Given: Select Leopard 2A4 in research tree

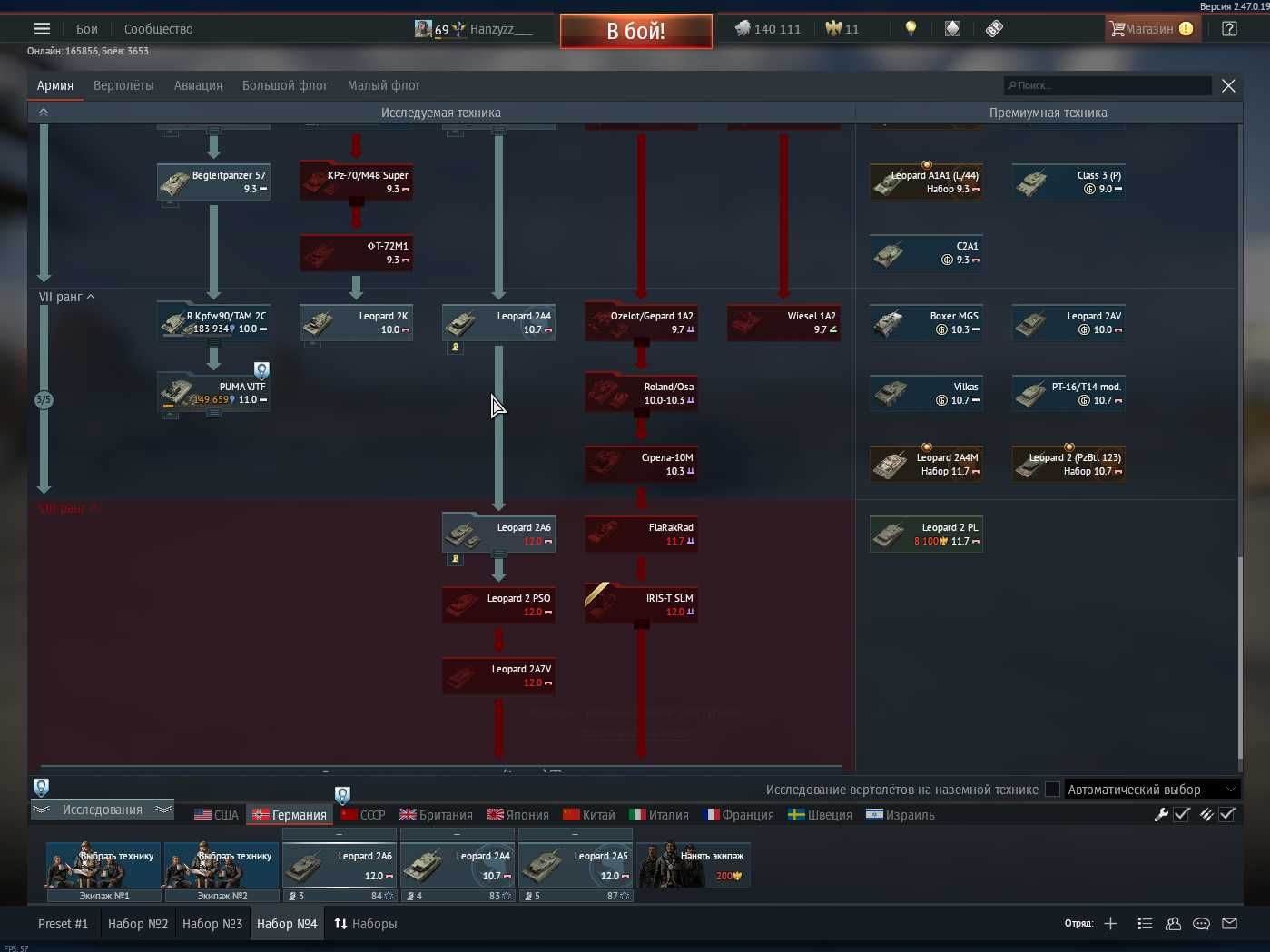Looking at the screenshot, I should point(498,322).
